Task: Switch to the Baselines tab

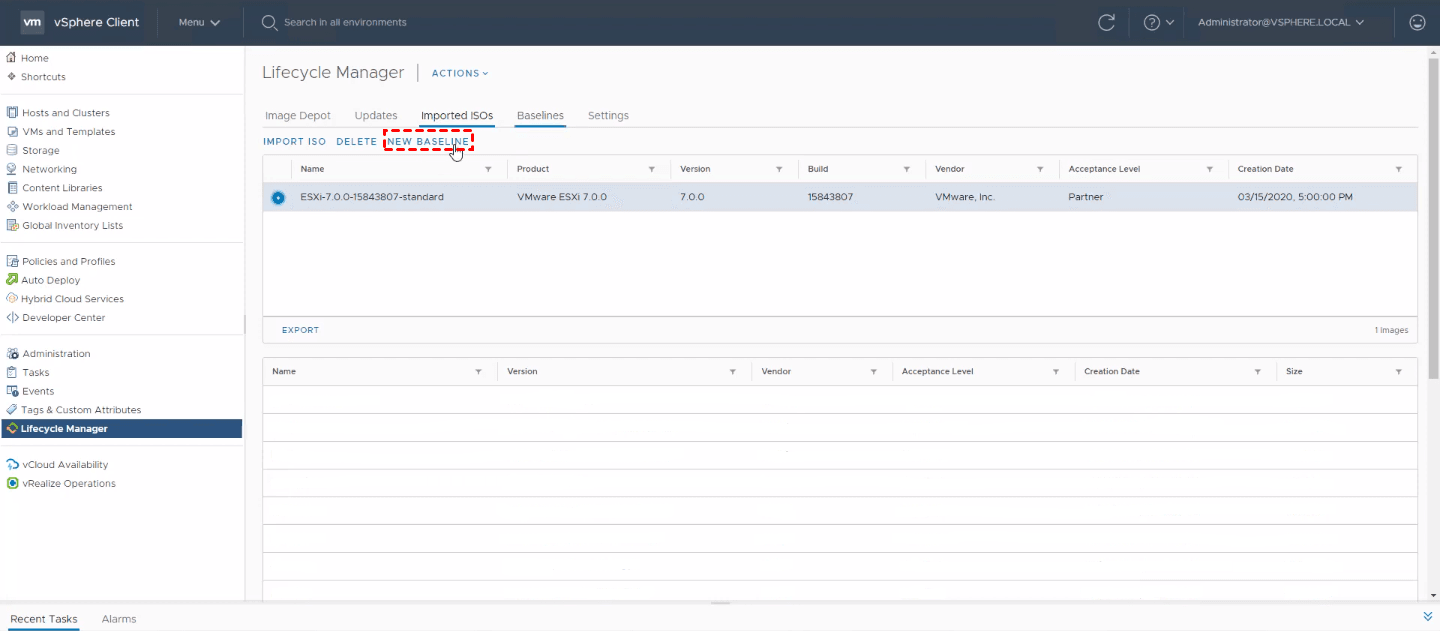Action: 540,115
